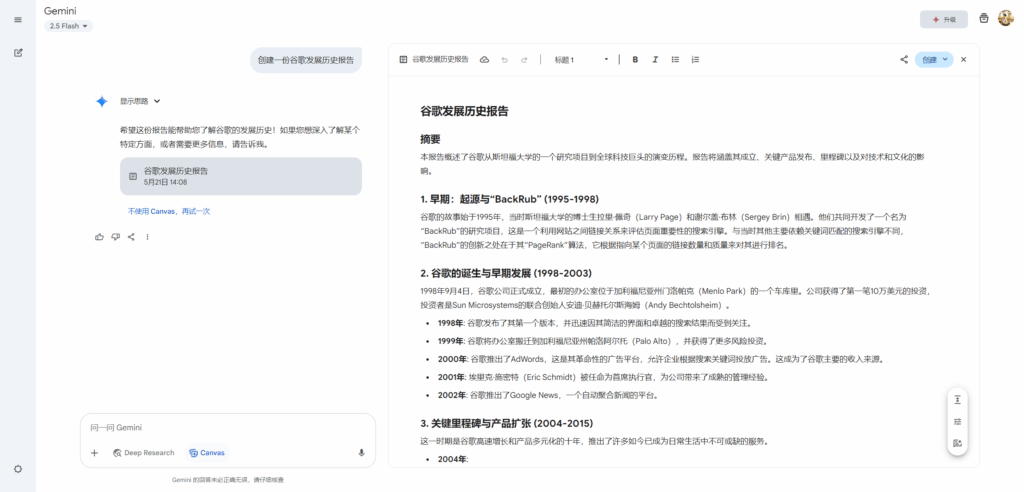
Task: Open settings gear in the sidebar
Action: (x=18, y=468)
